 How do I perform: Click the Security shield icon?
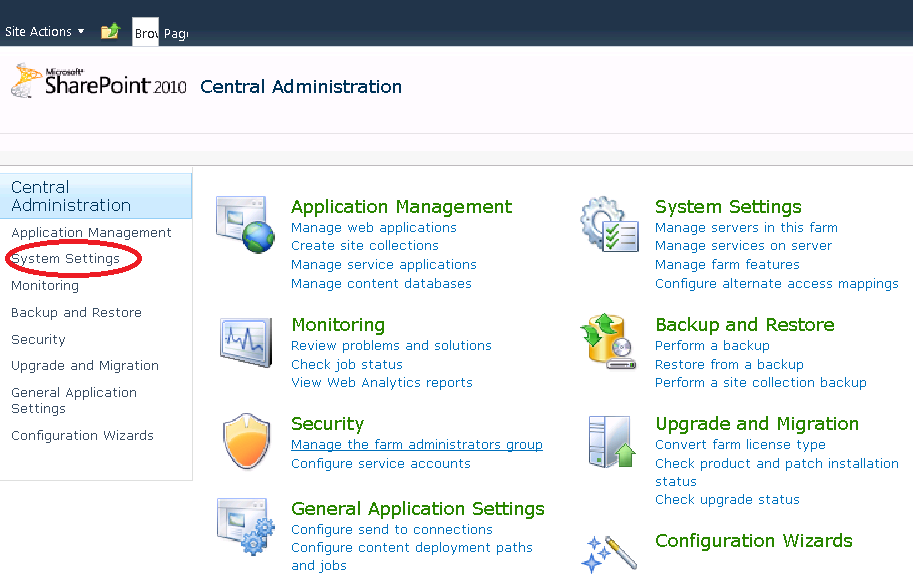coord(247,442)
